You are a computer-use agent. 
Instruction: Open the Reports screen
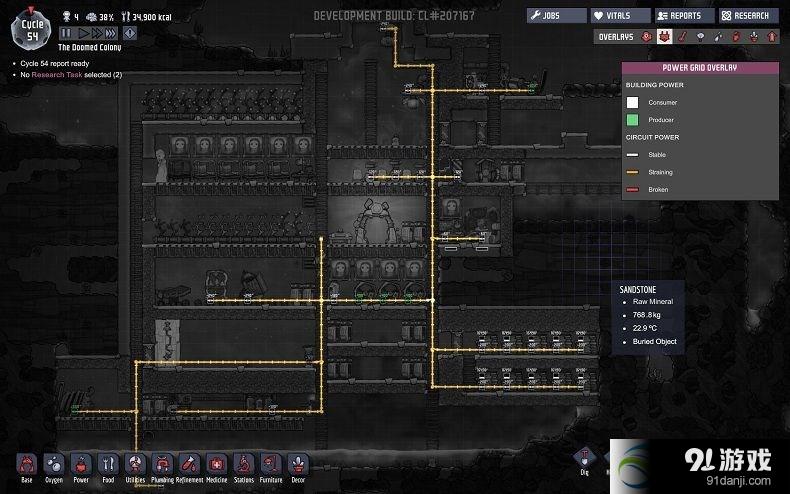tap(685, 16)
